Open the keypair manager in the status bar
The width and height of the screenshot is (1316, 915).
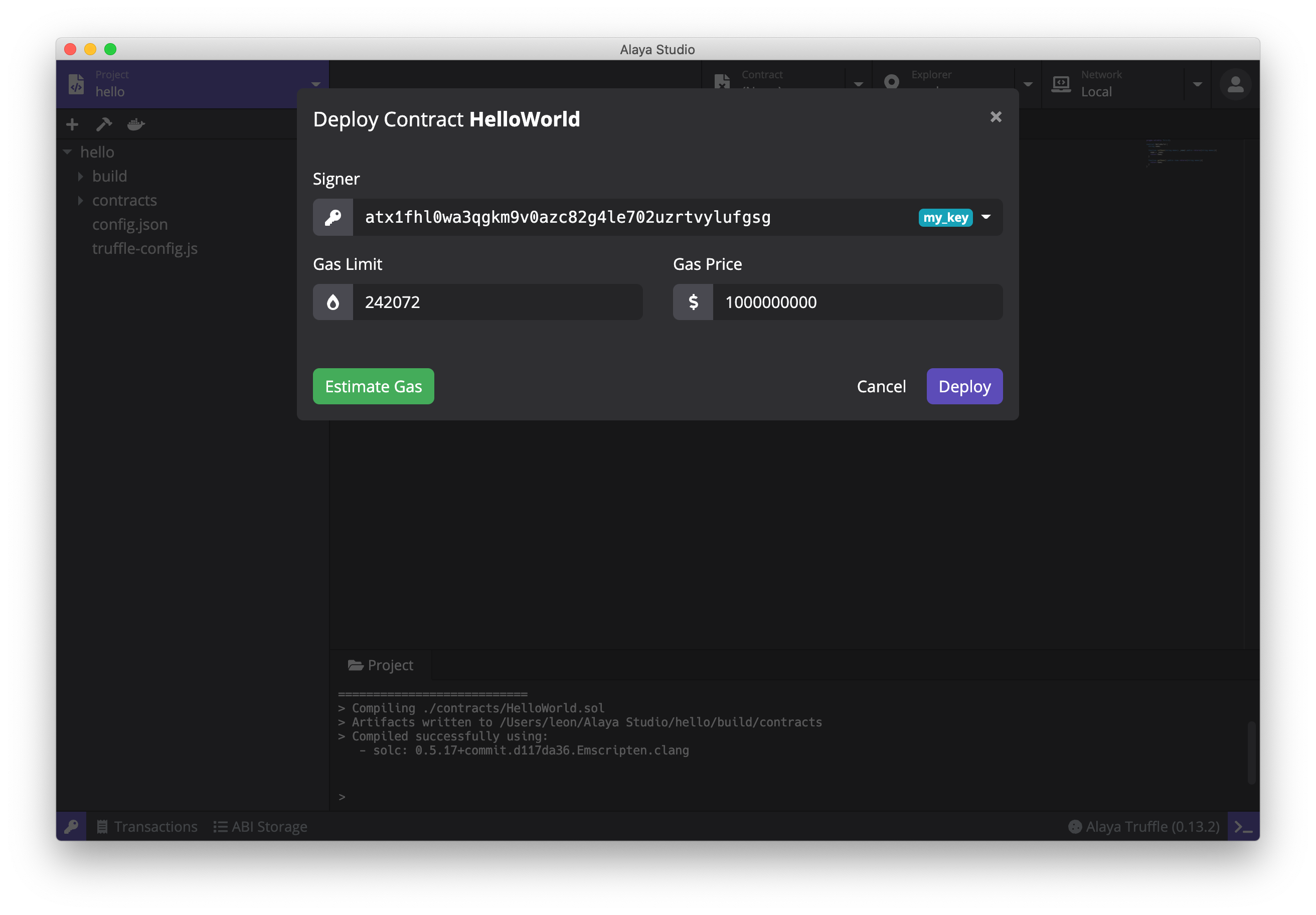pyautogui.click(x=72, y=826)
